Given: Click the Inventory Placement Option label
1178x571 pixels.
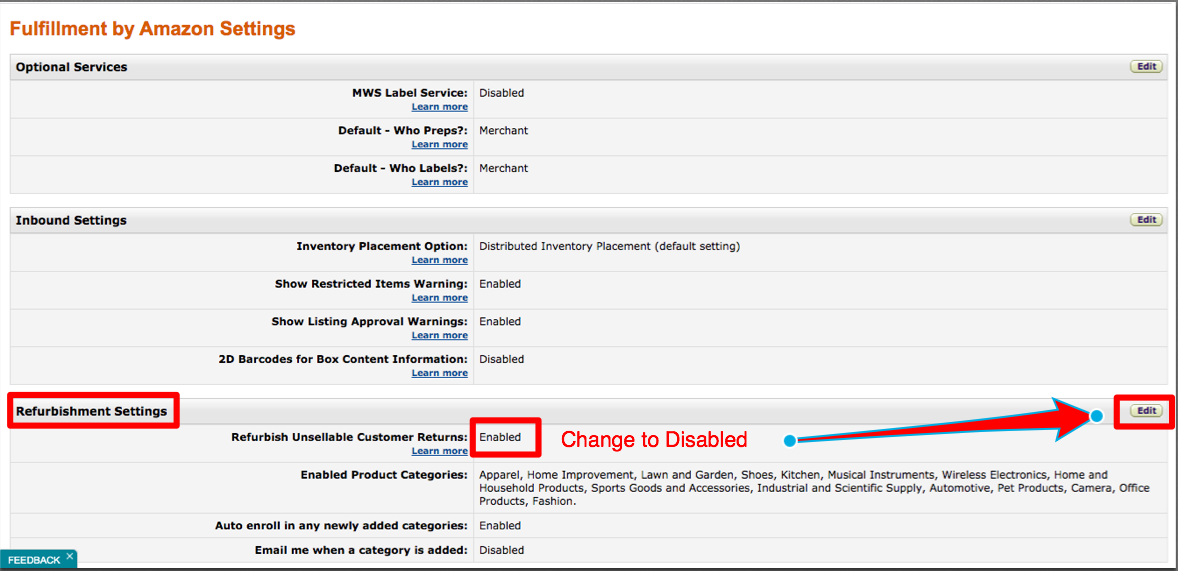Looking at the screenshot, I should [x=382, y=246].
